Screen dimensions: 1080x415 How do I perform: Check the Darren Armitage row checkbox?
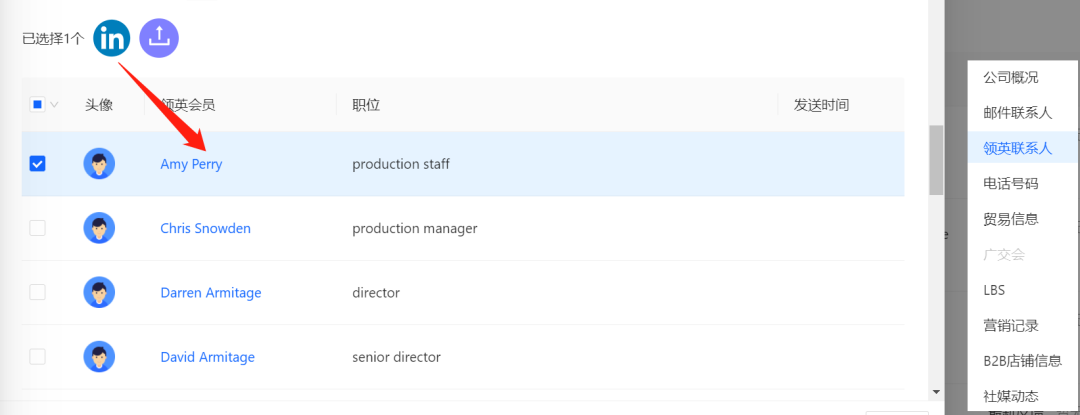coord(37,292)
